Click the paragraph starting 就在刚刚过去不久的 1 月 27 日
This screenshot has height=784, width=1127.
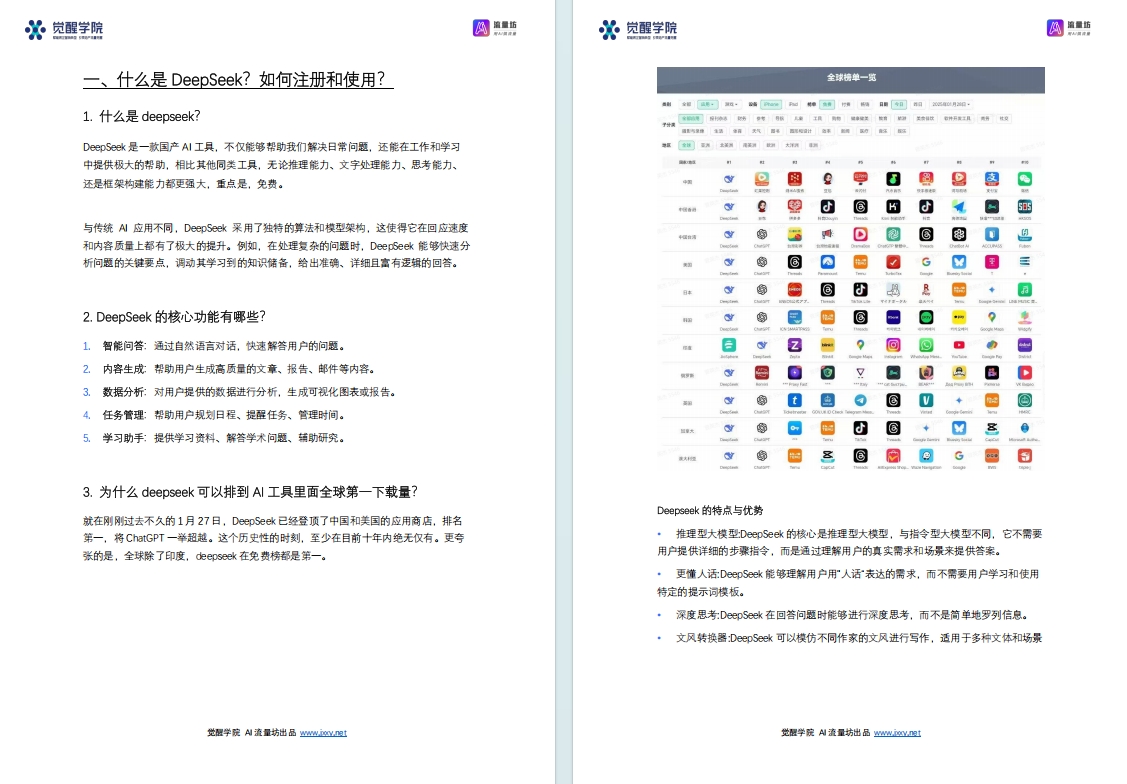tap(274, 538)
